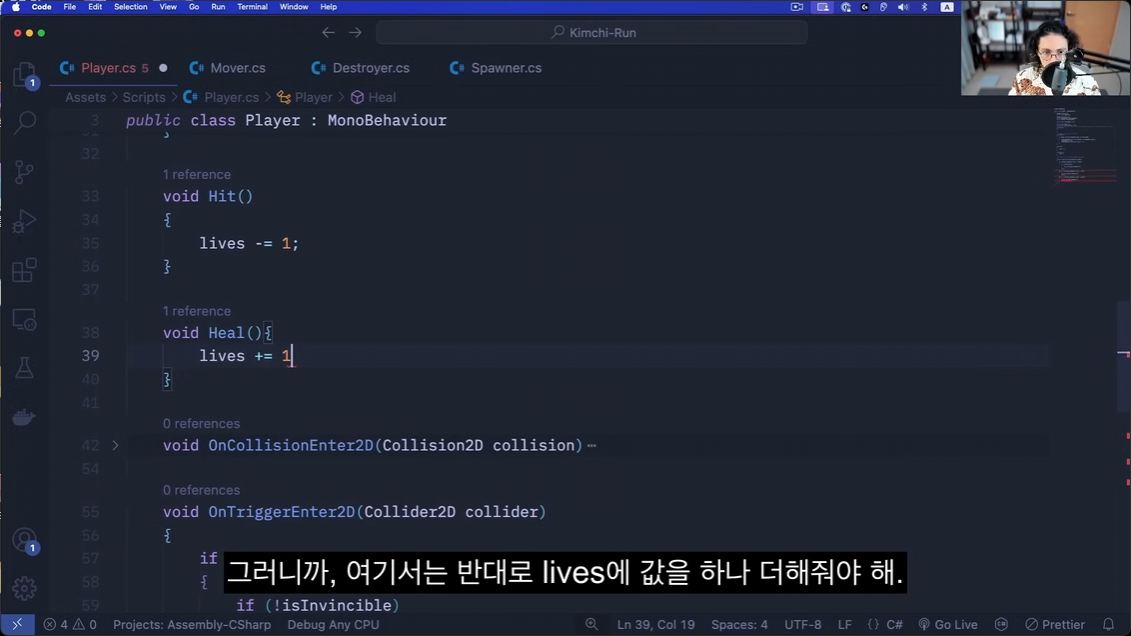Open the Accounts icon in activity bar
This screenshot has width=1131, height=636.
point(25,541)
